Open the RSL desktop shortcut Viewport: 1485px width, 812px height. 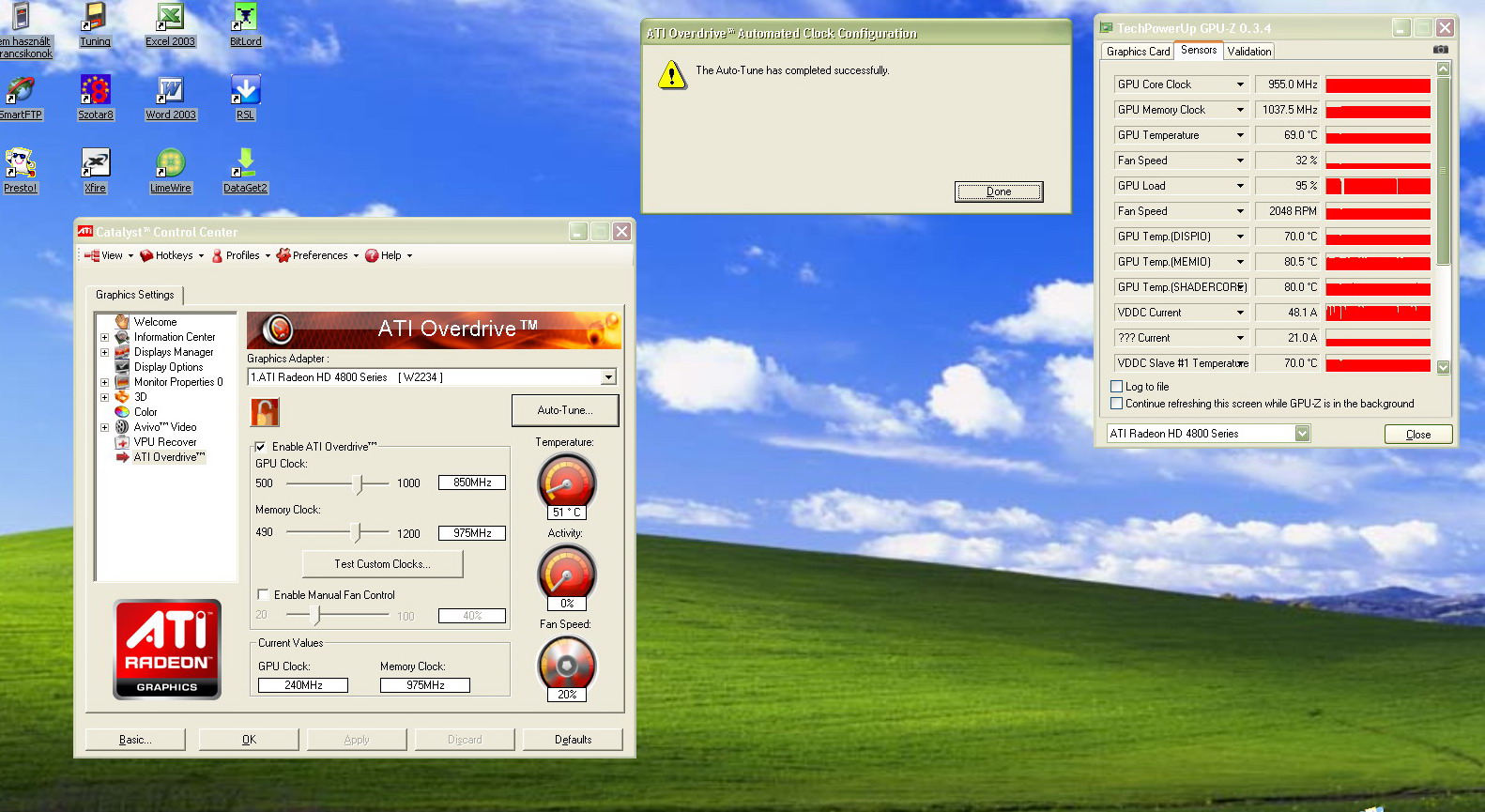coord(245,99)
